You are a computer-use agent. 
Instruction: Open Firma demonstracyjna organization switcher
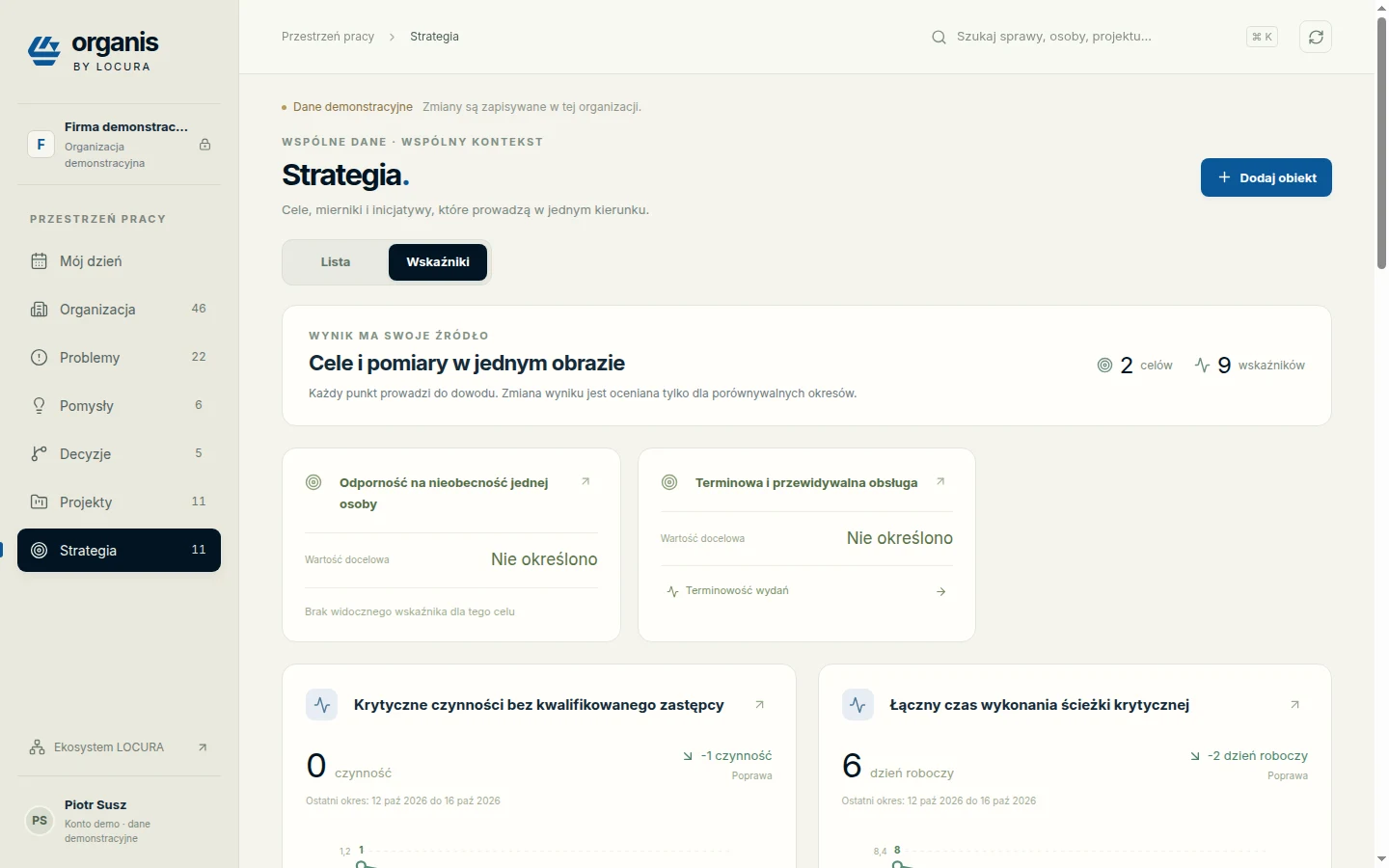[x=119, y=145]
